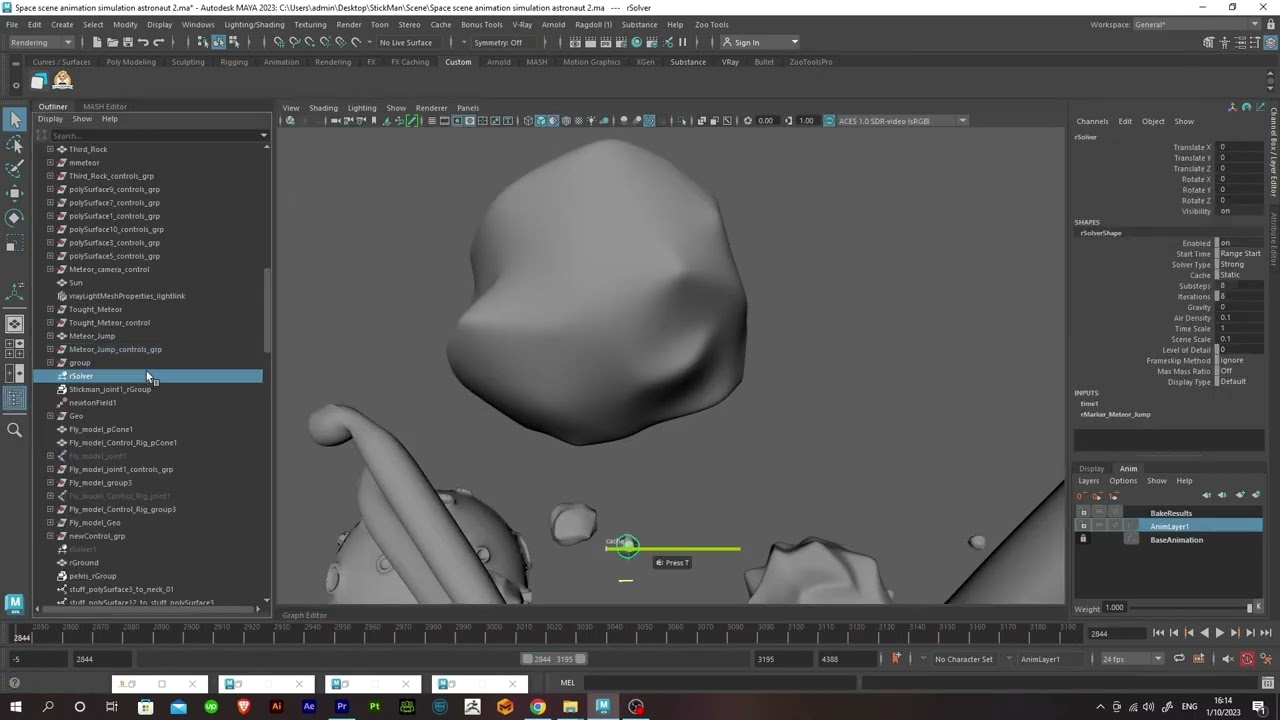
Task: Expand the Third_Rock node in Outliner
Action: pos(50,149)
